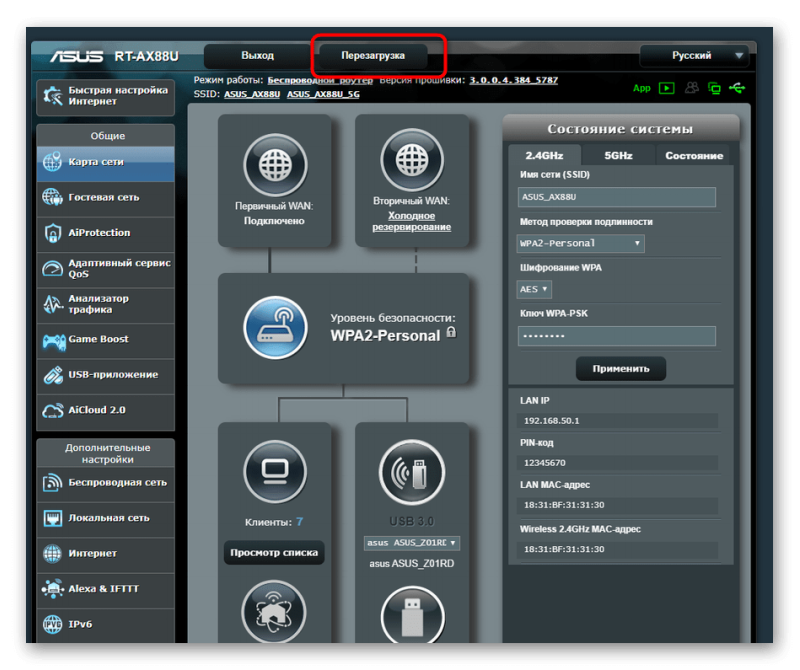Switch to the 5GHz tab
Viewport: 800px width, 670px height.
[x=618, y=156]
